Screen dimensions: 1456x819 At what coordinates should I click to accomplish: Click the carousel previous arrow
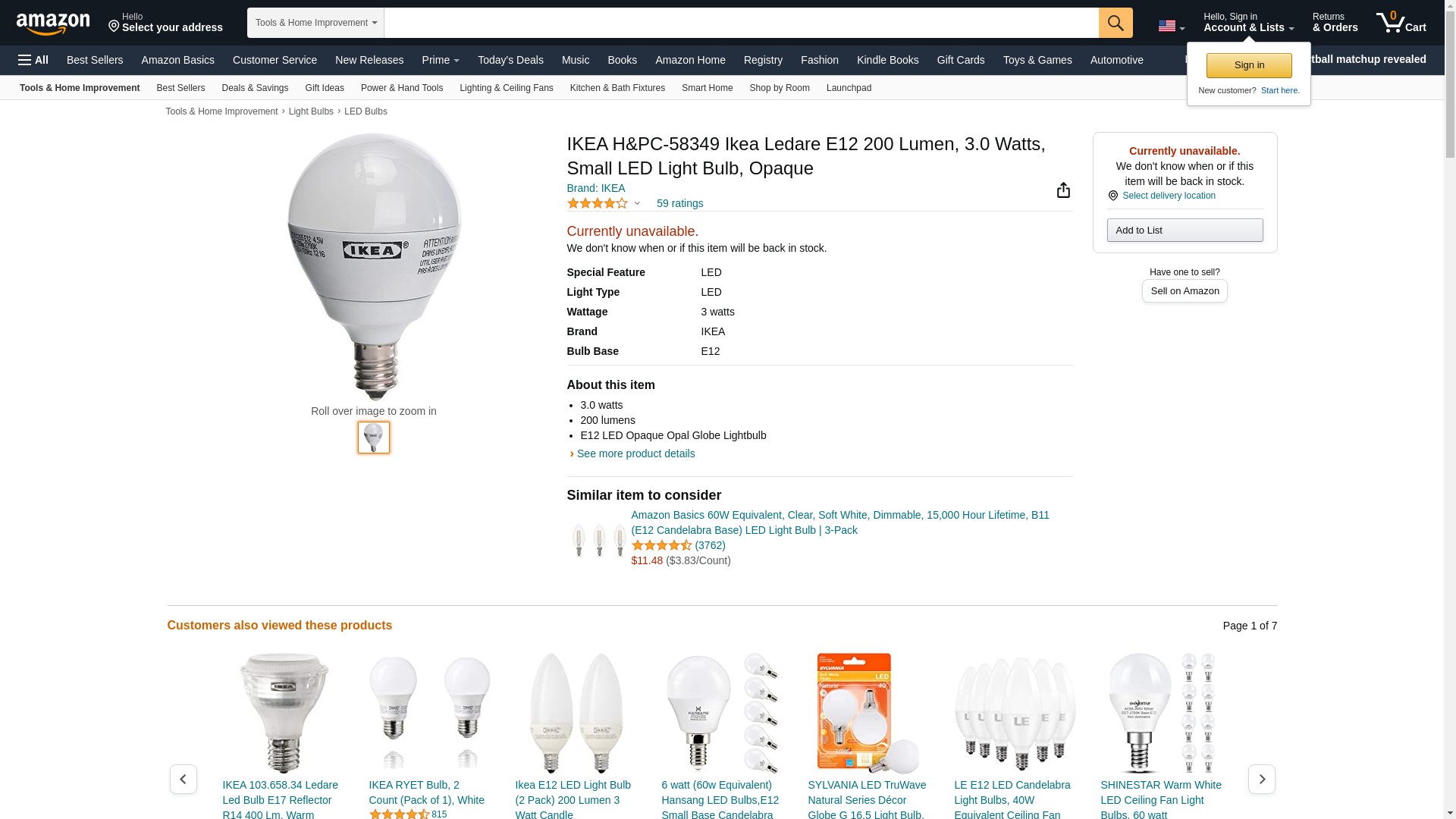click(x=183, y=779)
